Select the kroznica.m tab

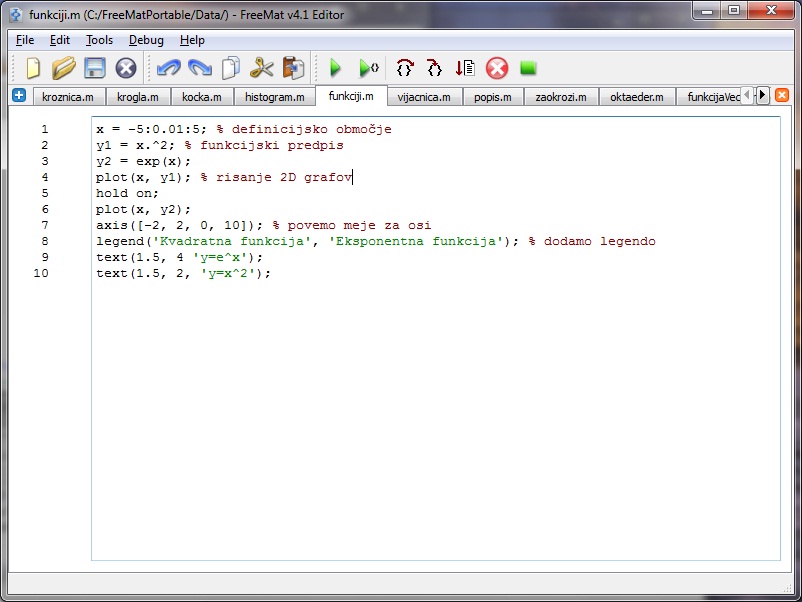click(68, 97)
